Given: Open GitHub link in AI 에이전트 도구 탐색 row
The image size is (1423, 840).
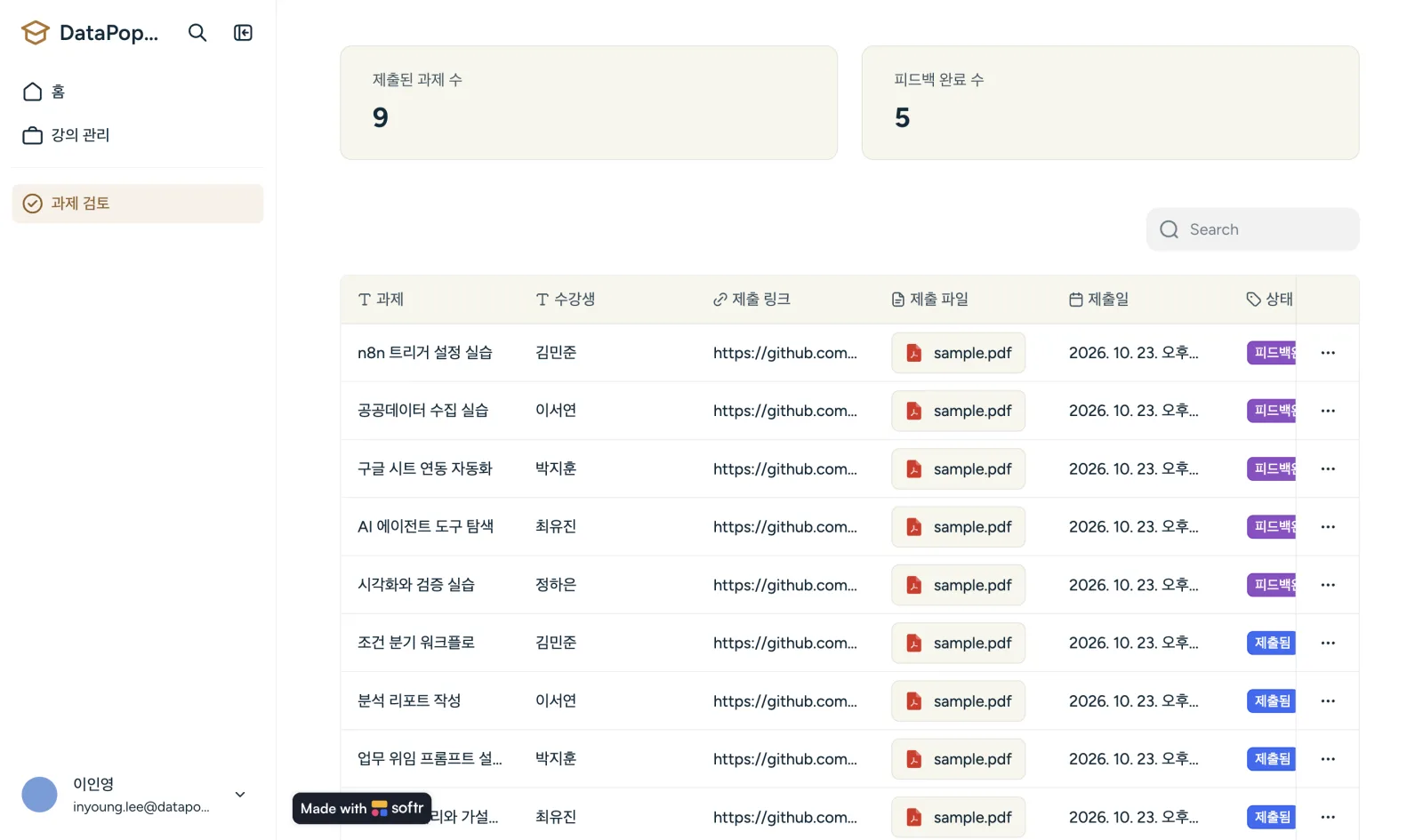Looking at the screenshot, I should pyautogui.click(x=785, y=527).
